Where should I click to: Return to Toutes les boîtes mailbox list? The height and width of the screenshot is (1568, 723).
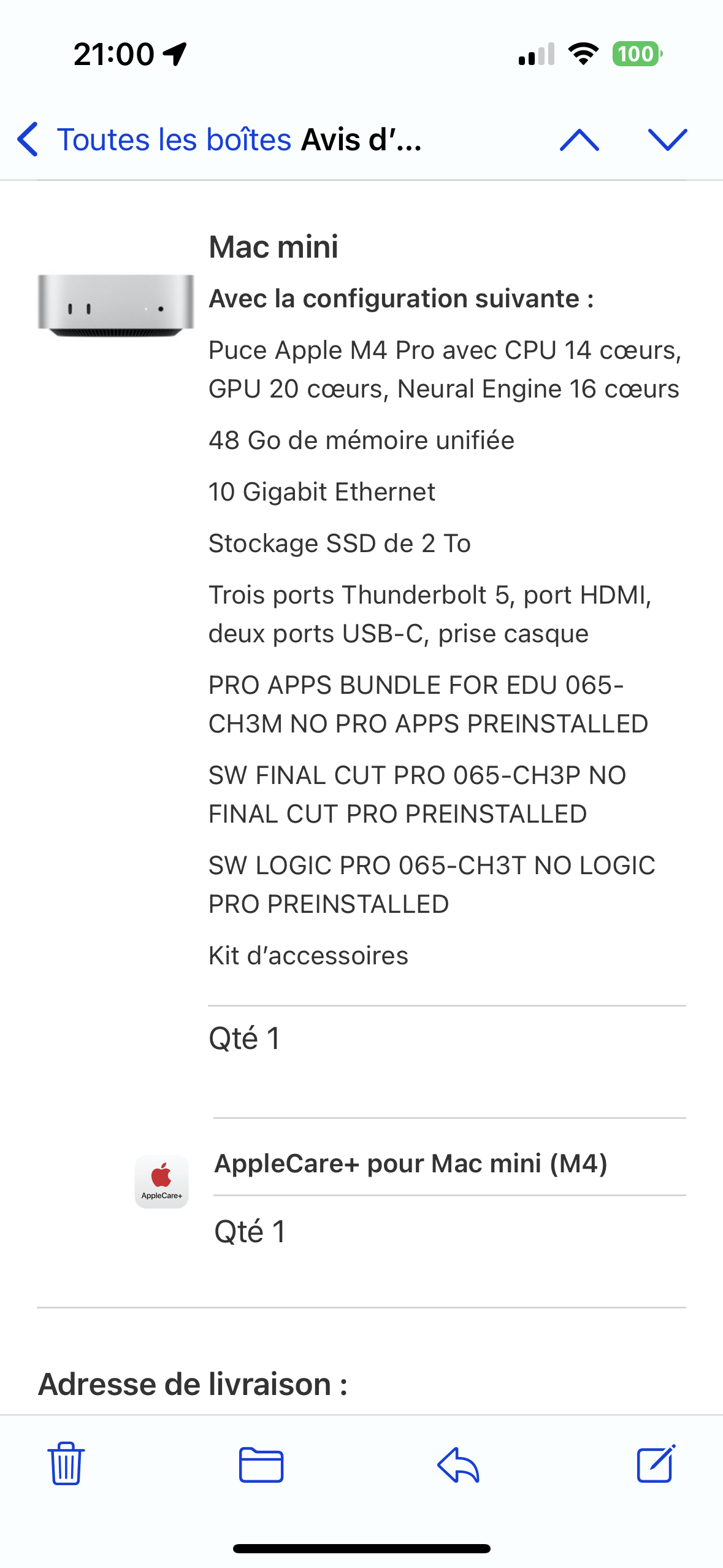click(174, 139)
